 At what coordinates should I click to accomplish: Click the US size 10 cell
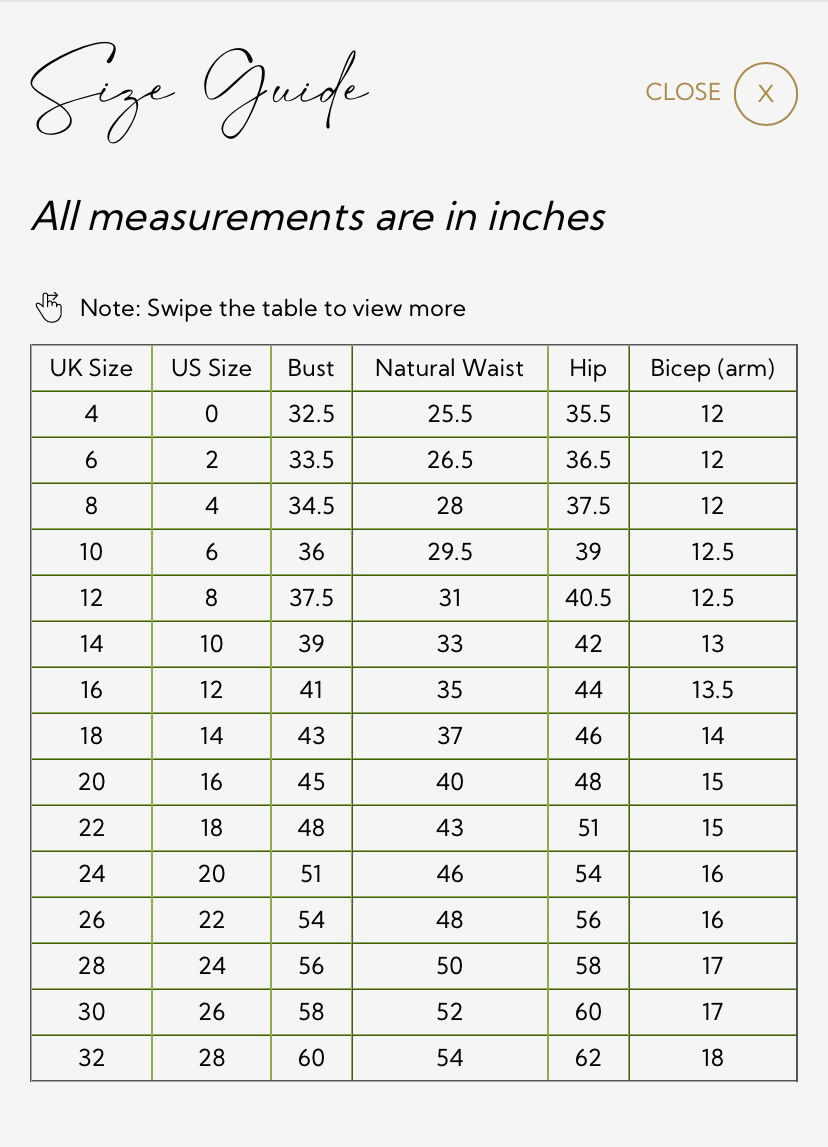click(211, 644)
